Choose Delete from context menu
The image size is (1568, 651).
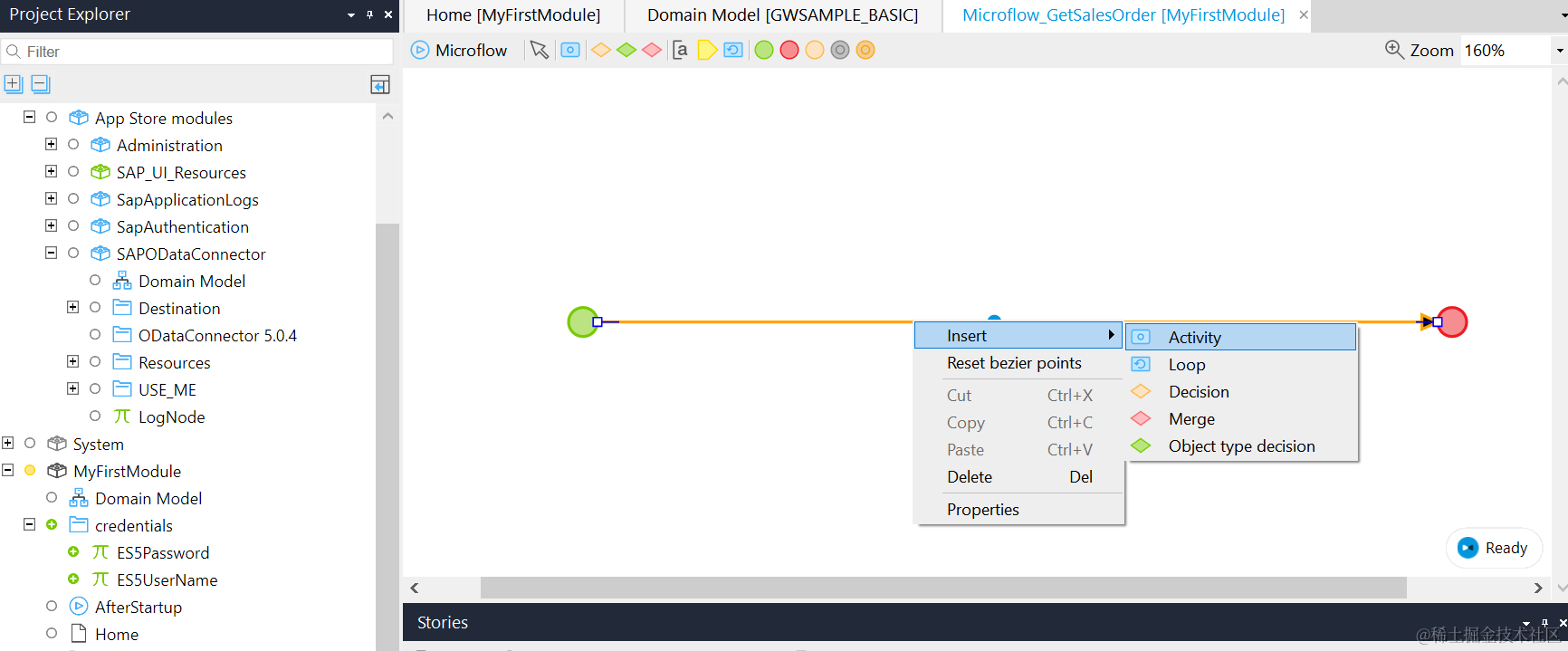[x=1018, y=477]
